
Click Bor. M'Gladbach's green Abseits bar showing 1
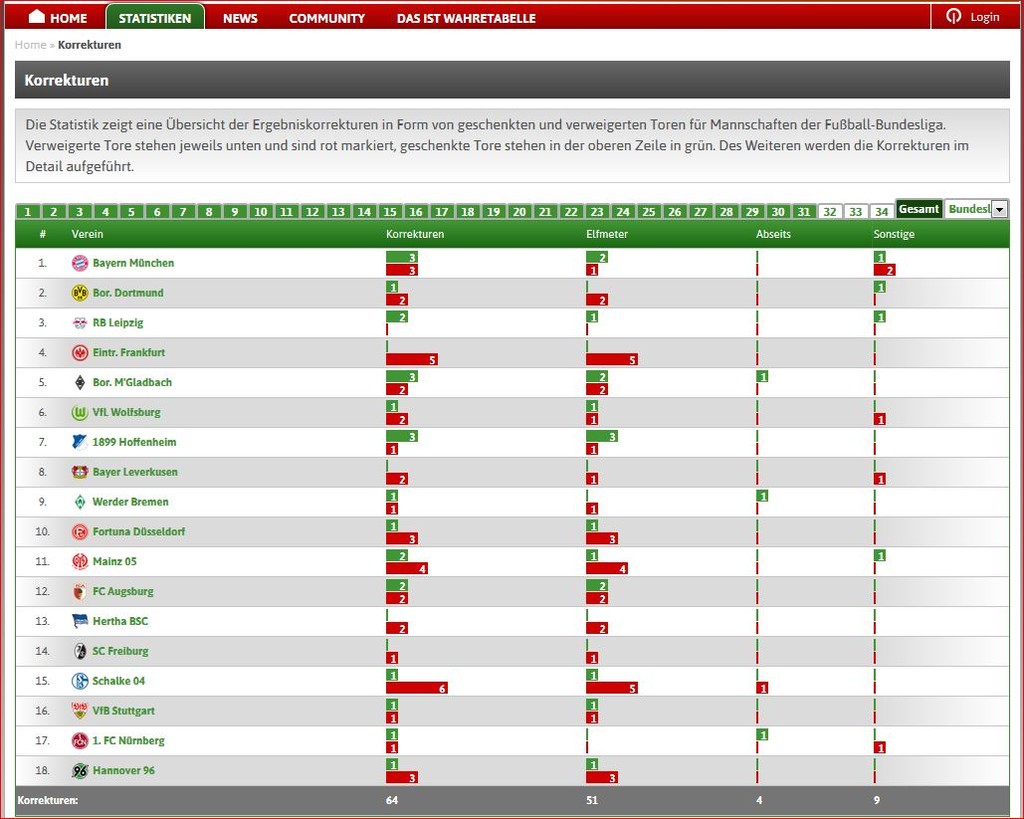(x=762, y=377)
